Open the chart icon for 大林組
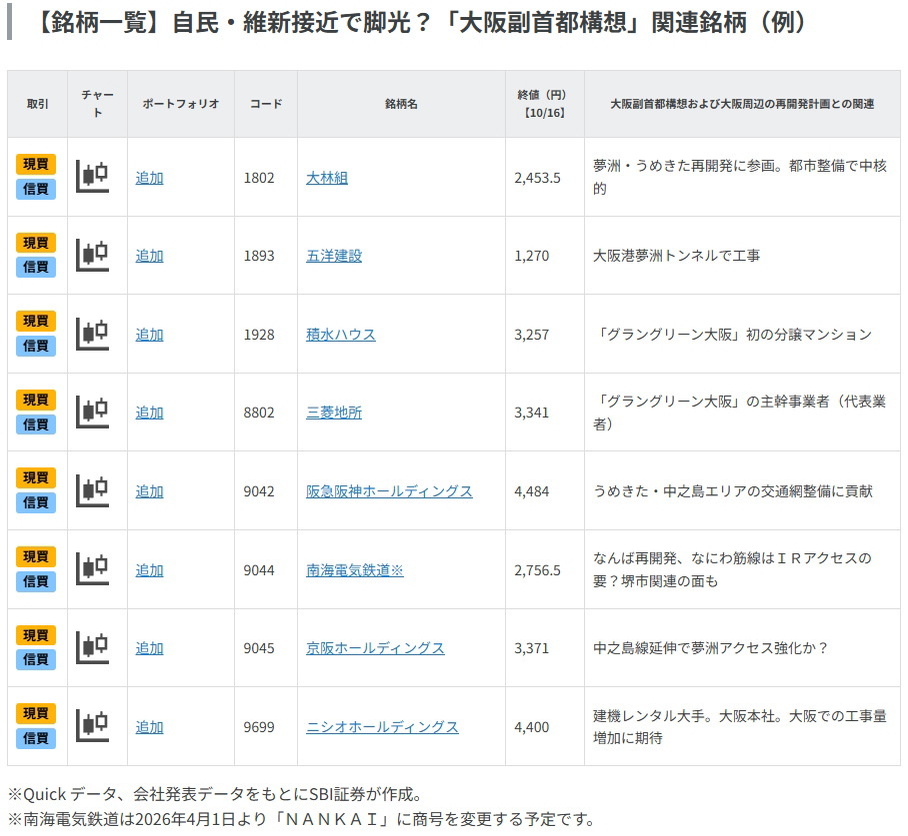Viewport: 908px width, 836px height. click(92, 177)
